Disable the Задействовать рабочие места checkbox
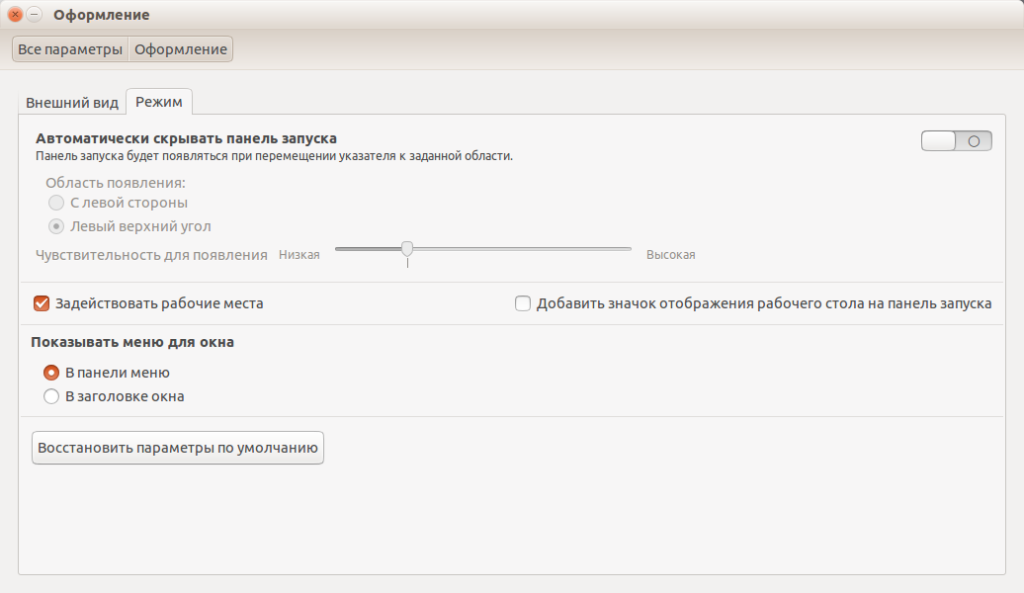The width and height of the screenshot is (1024, 593). [42, 303]
